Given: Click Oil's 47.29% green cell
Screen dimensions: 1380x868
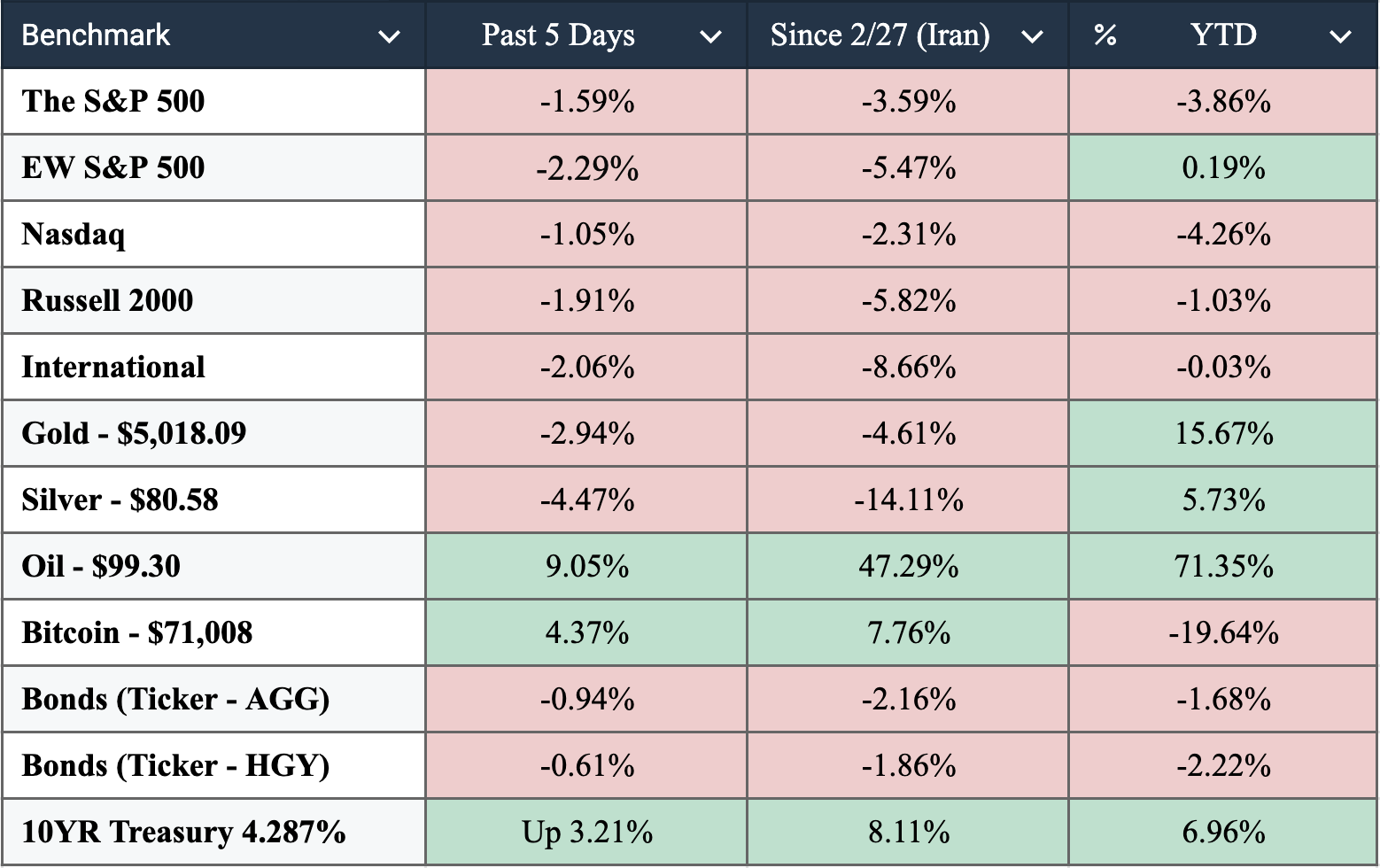Looking at the screenshot, I should [909, 567].
